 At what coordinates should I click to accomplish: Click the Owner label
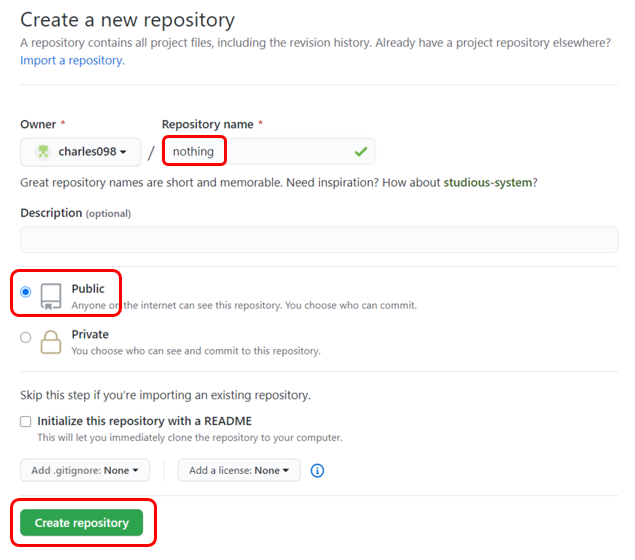(x=38, y=124)
